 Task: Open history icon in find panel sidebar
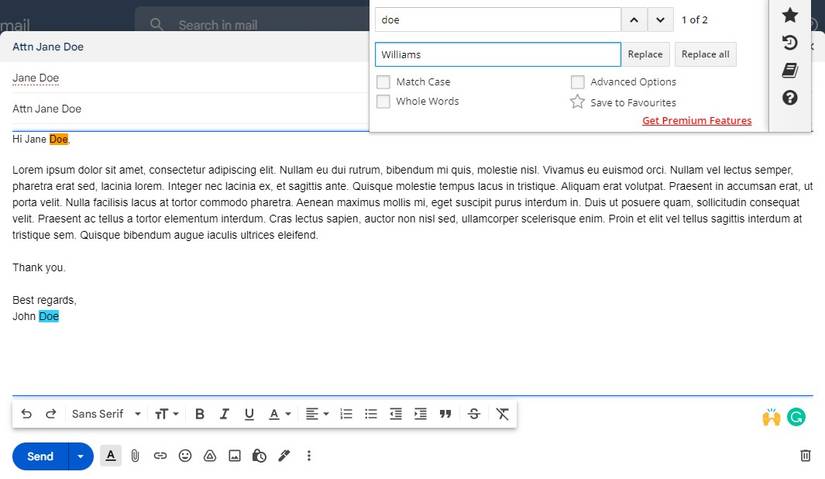[790, 43]
